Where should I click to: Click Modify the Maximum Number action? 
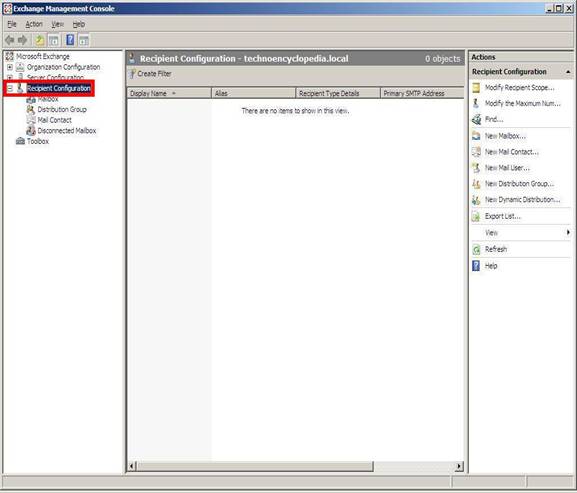523,103
